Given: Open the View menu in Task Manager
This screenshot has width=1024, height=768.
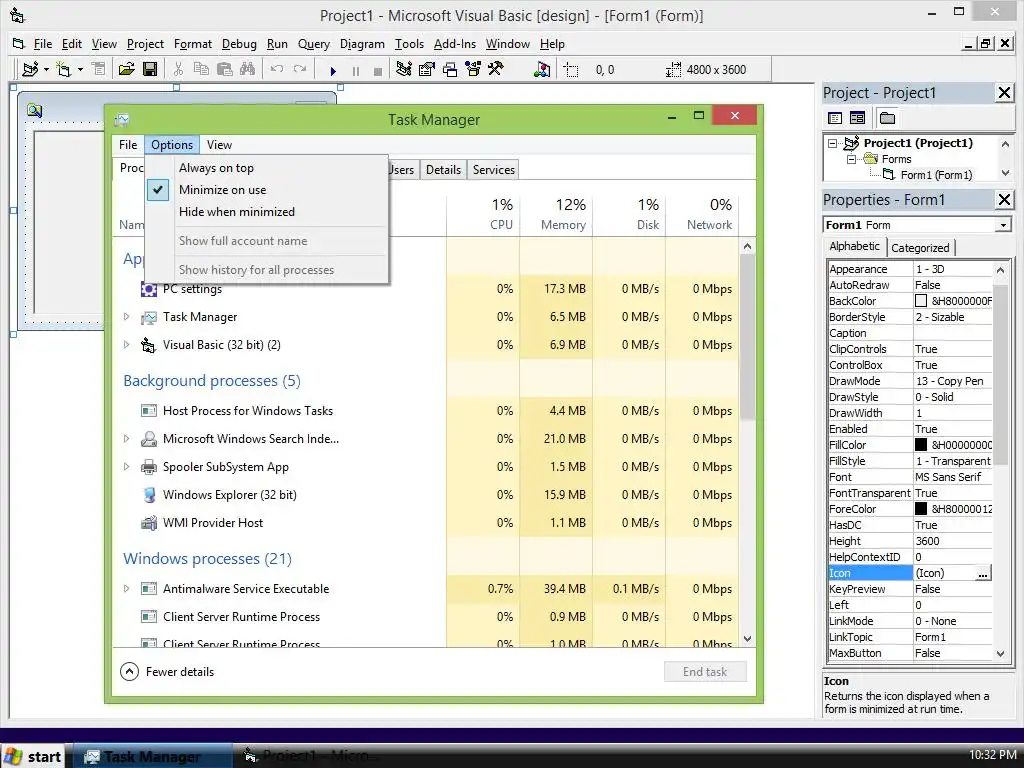Looking at the screenshot, I should [219, 145].
